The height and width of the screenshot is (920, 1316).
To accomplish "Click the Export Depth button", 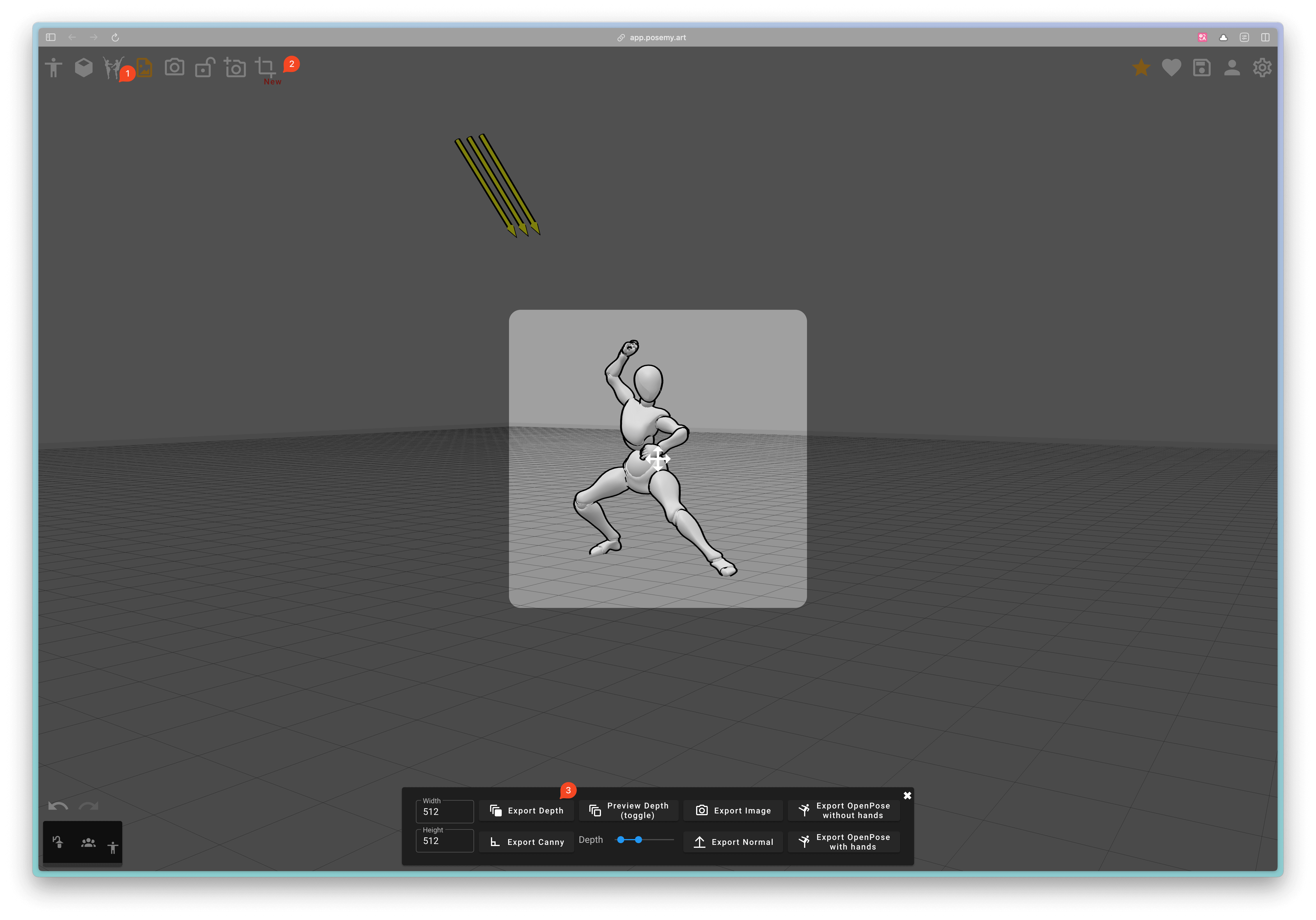I will pos(526,811).
